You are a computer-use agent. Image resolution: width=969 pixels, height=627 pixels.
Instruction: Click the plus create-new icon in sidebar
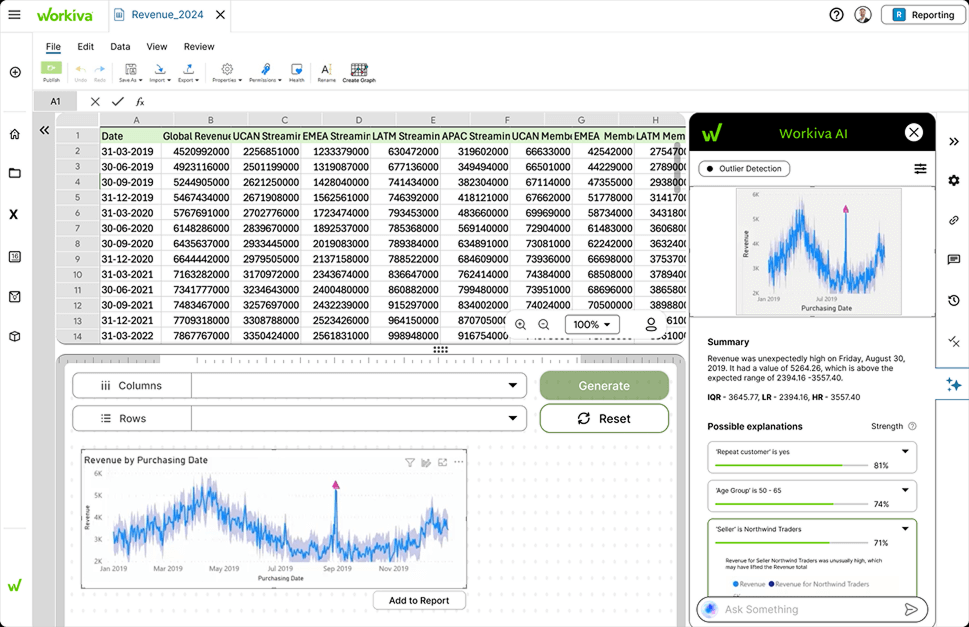tap(15, 72)
